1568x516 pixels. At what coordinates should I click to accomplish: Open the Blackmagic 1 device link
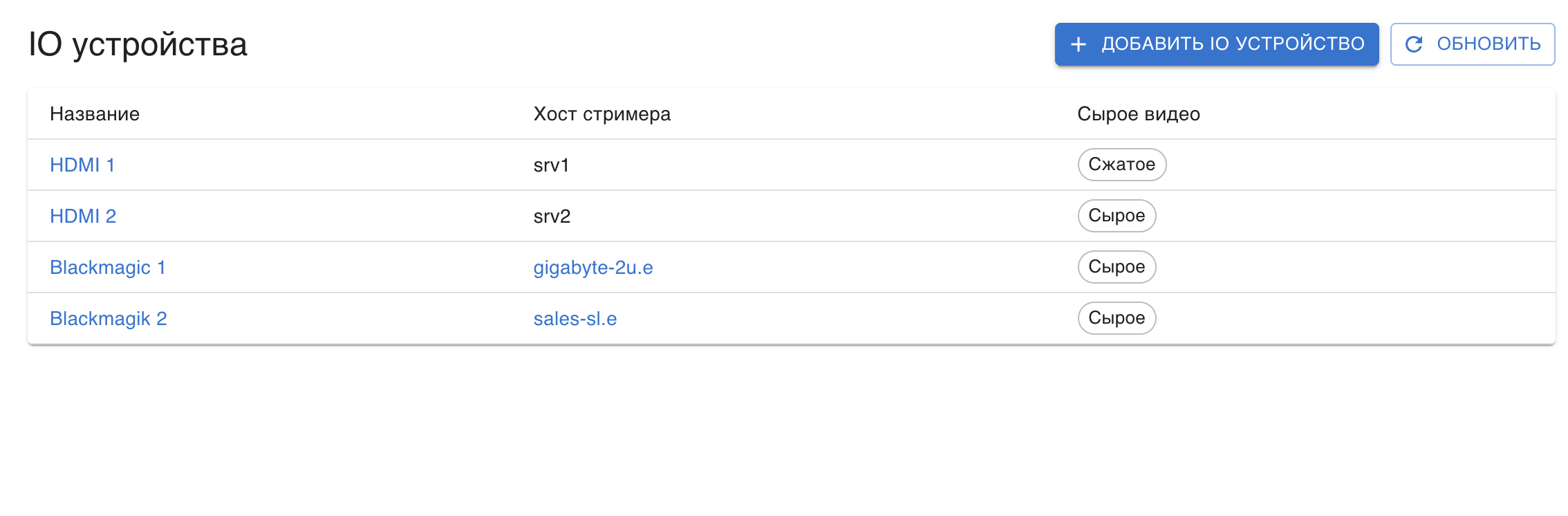coord(108,267)
